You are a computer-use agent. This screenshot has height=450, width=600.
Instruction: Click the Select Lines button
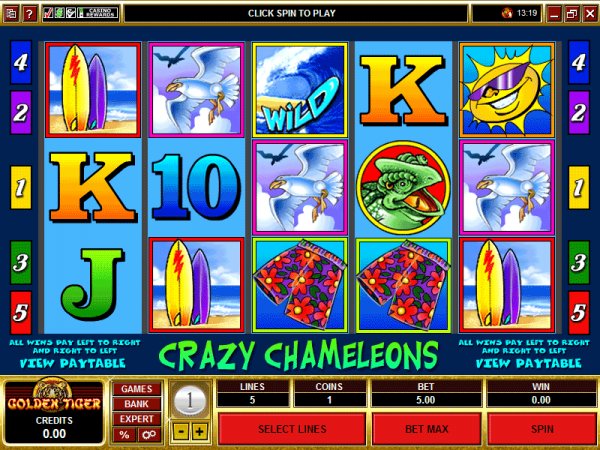(x=292, y=429)
